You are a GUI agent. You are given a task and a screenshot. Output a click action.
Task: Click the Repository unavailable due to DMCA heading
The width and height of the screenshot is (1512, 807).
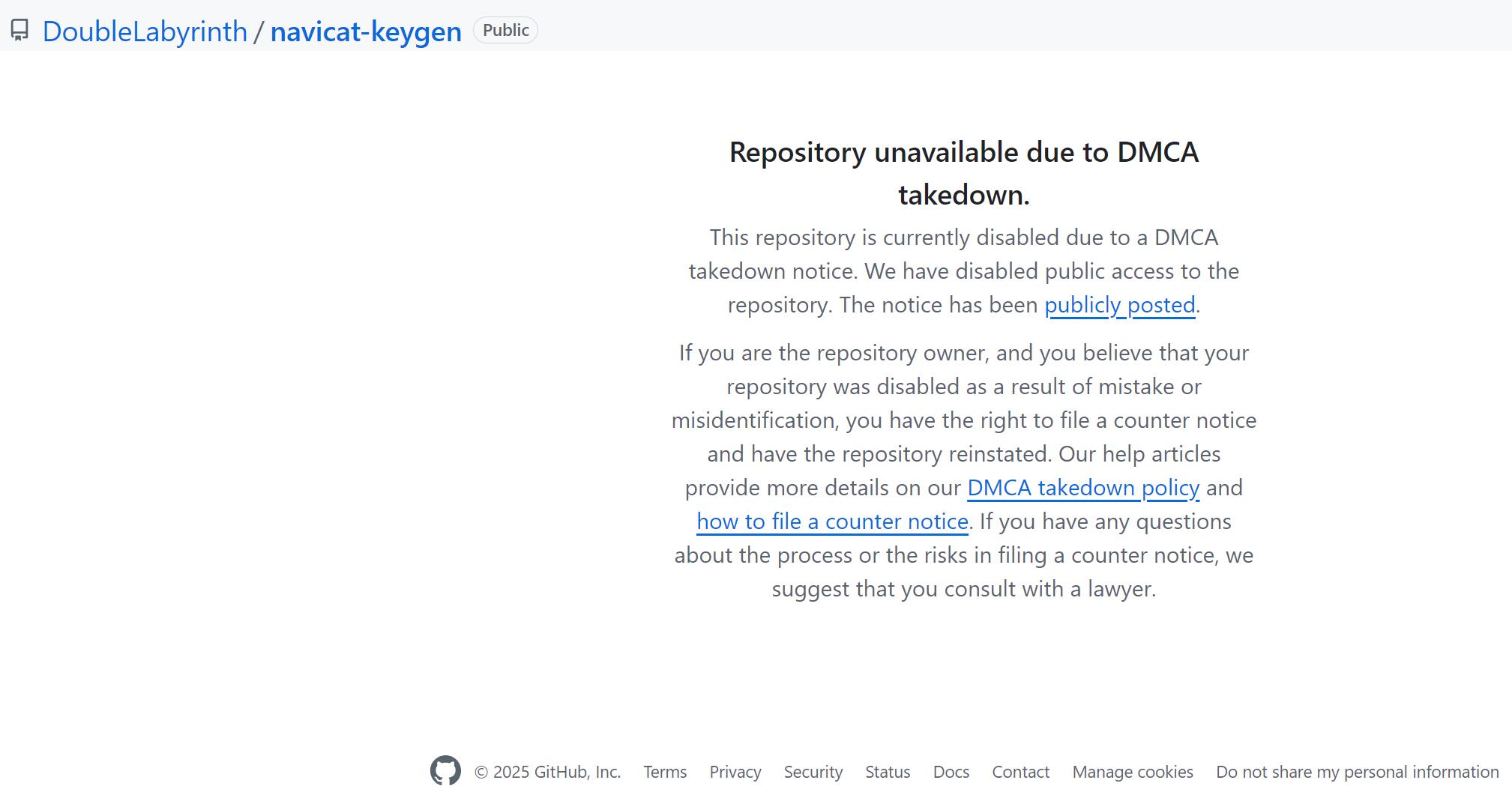[x=964, y=173]
